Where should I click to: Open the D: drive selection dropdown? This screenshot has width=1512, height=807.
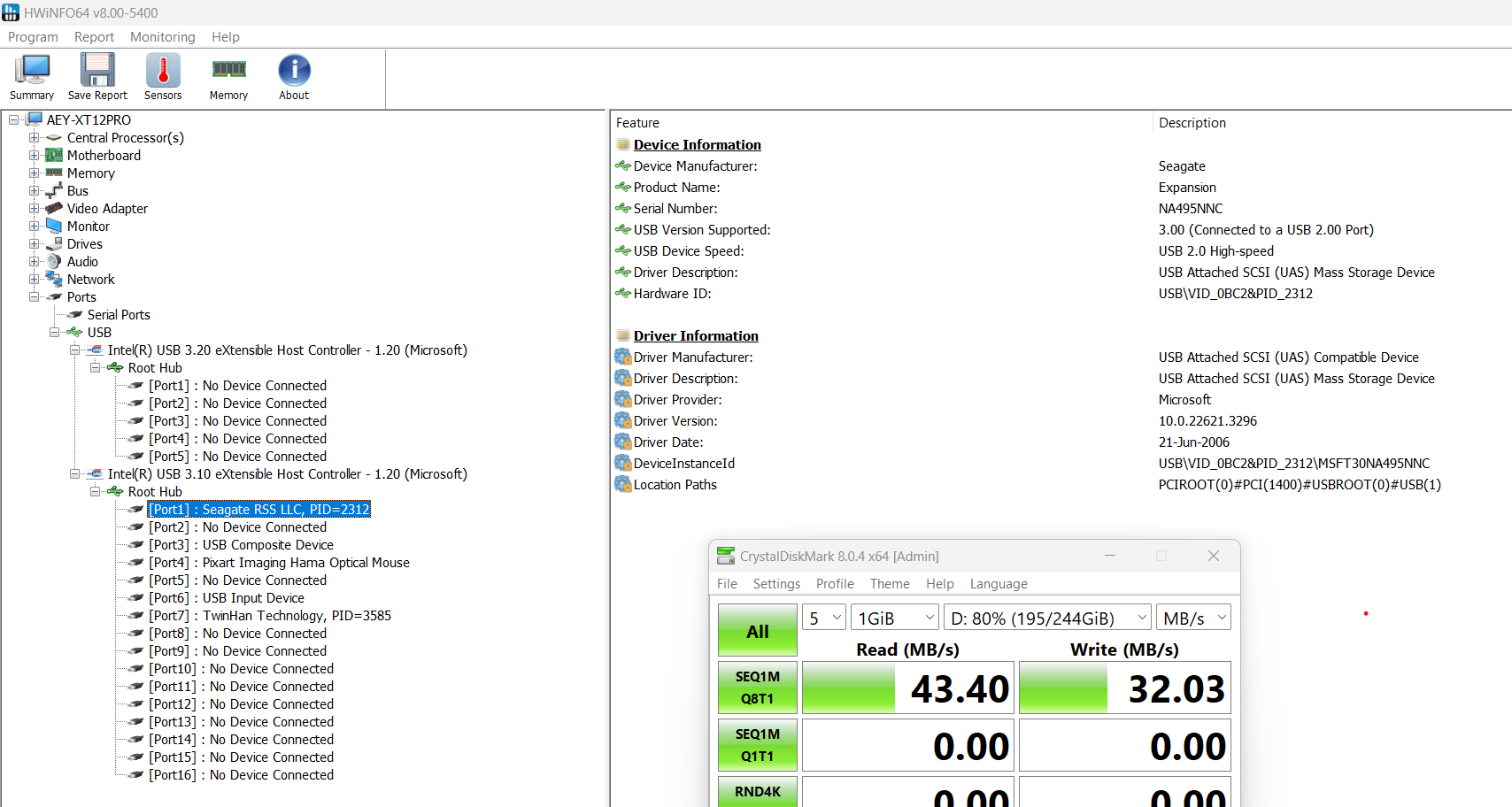click(x=1048, y=618)
